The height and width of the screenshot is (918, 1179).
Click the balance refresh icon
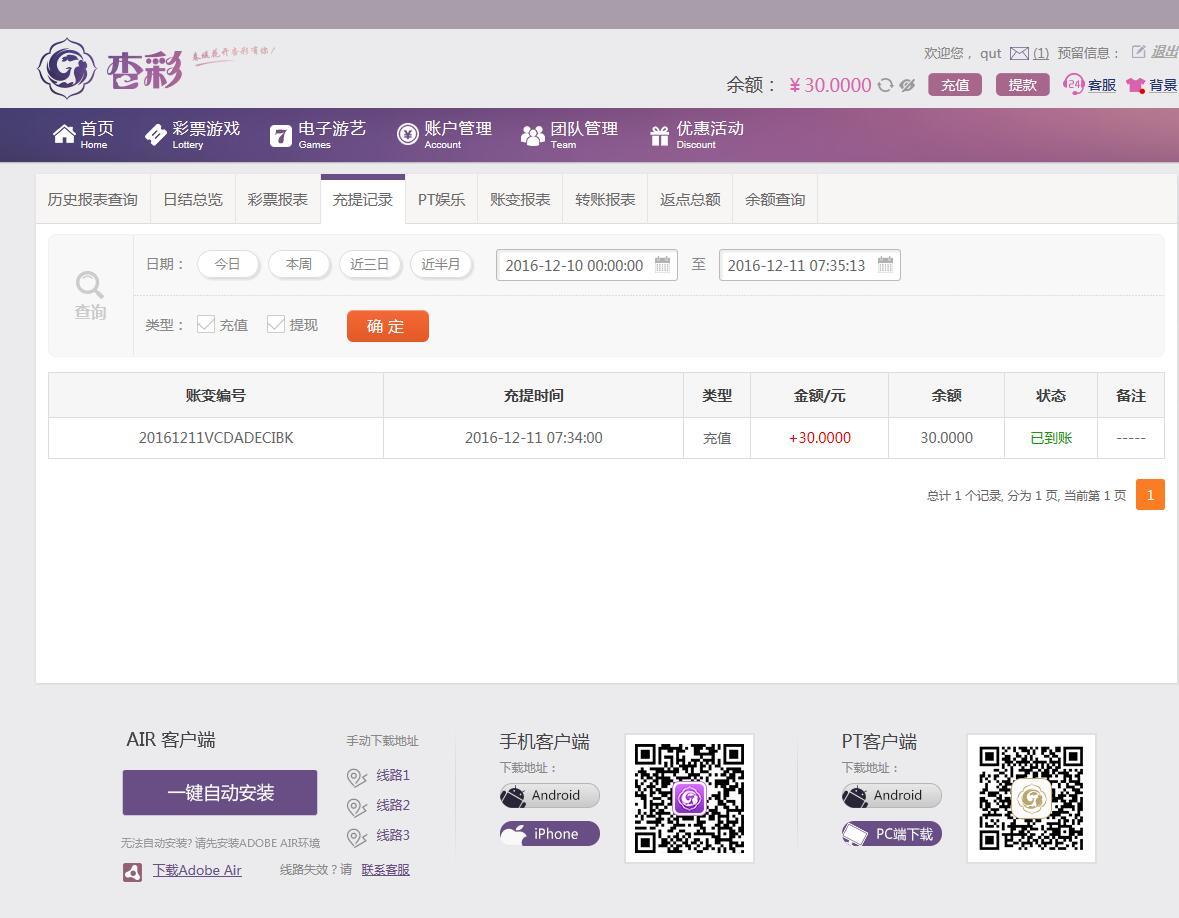pos(885,85)
